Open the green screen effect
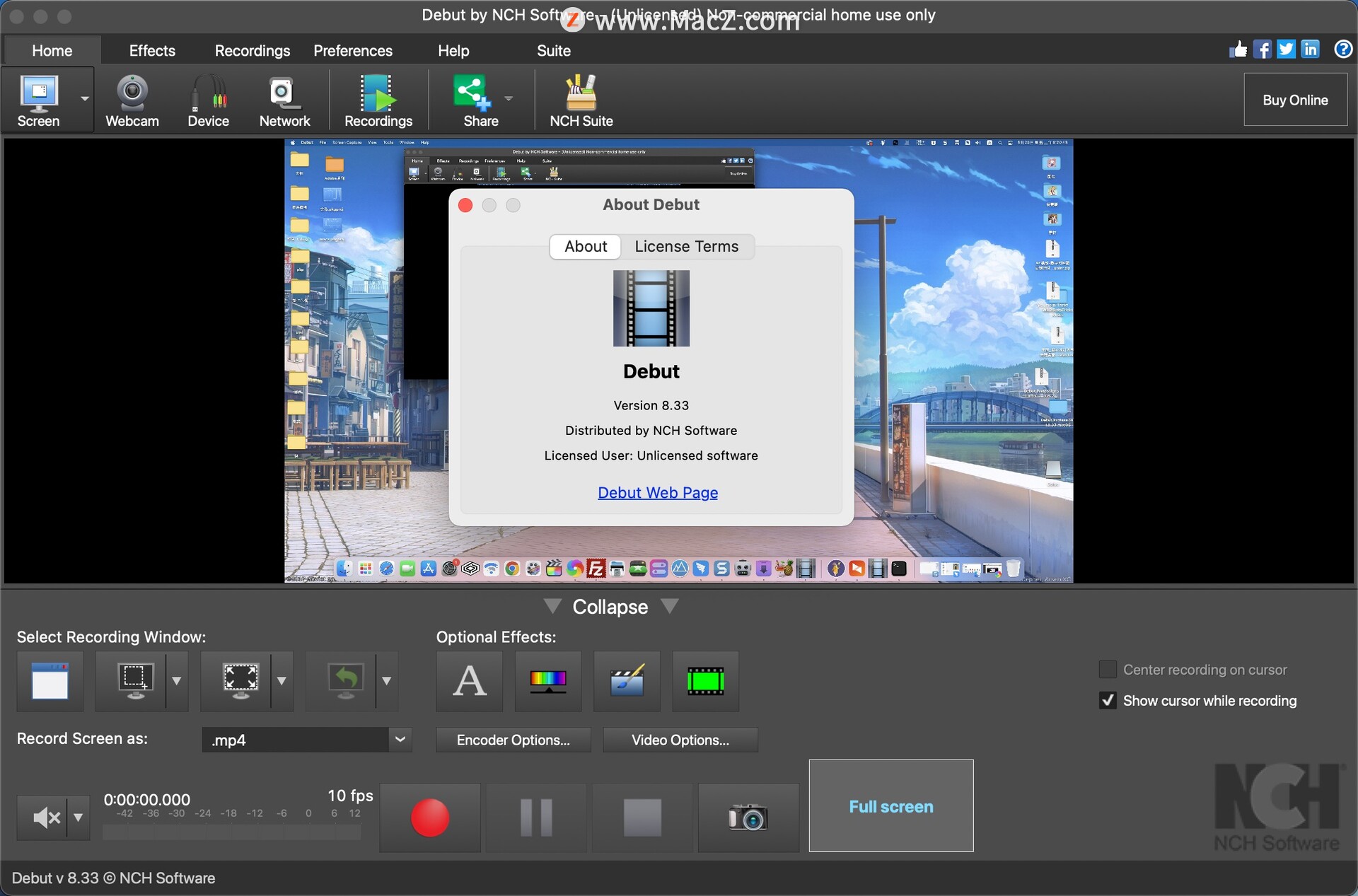 point(705,681)
